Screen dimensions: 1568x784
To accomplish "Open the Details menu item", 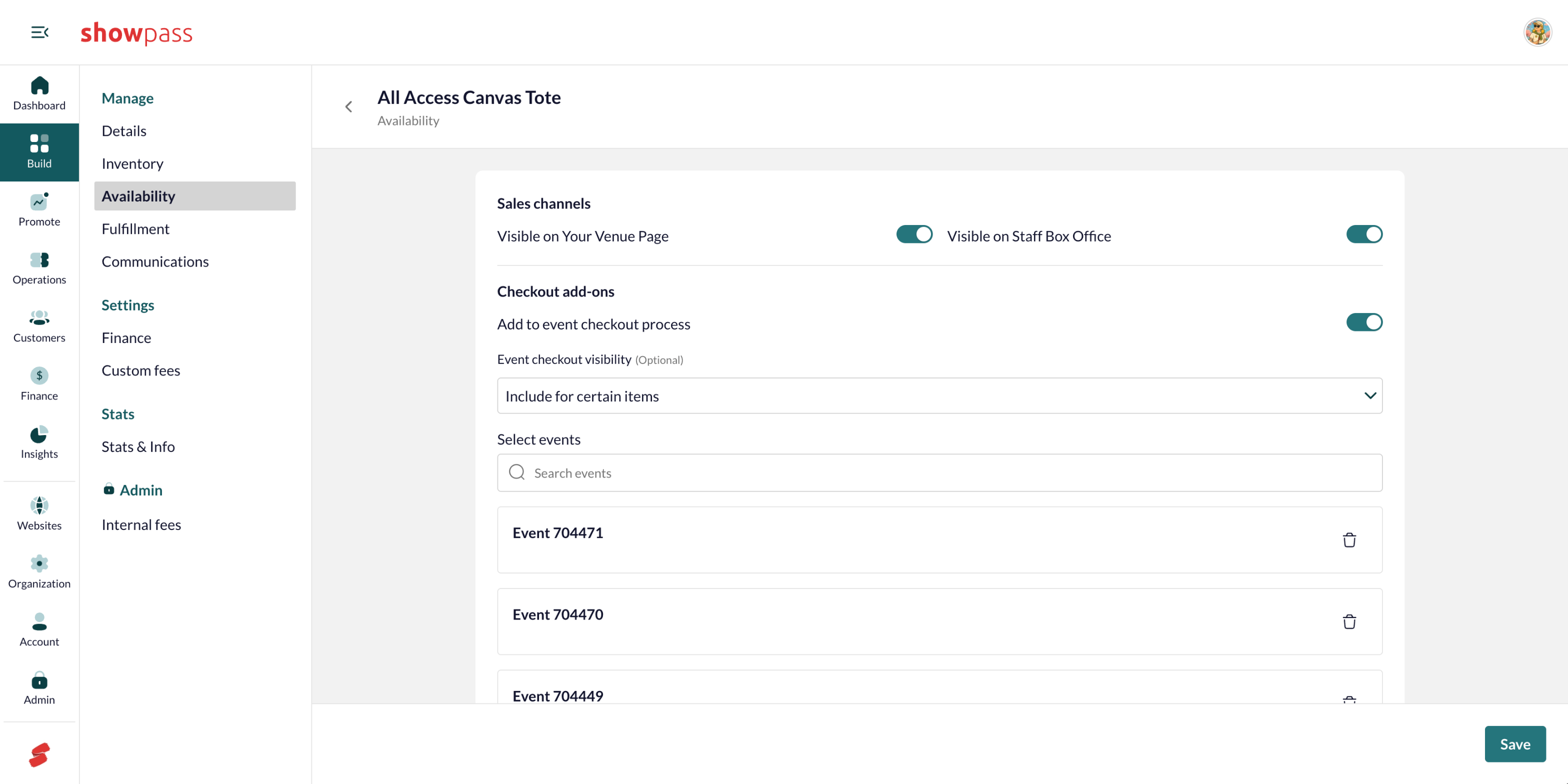I will pyautogui.click(x=124, y=131).
